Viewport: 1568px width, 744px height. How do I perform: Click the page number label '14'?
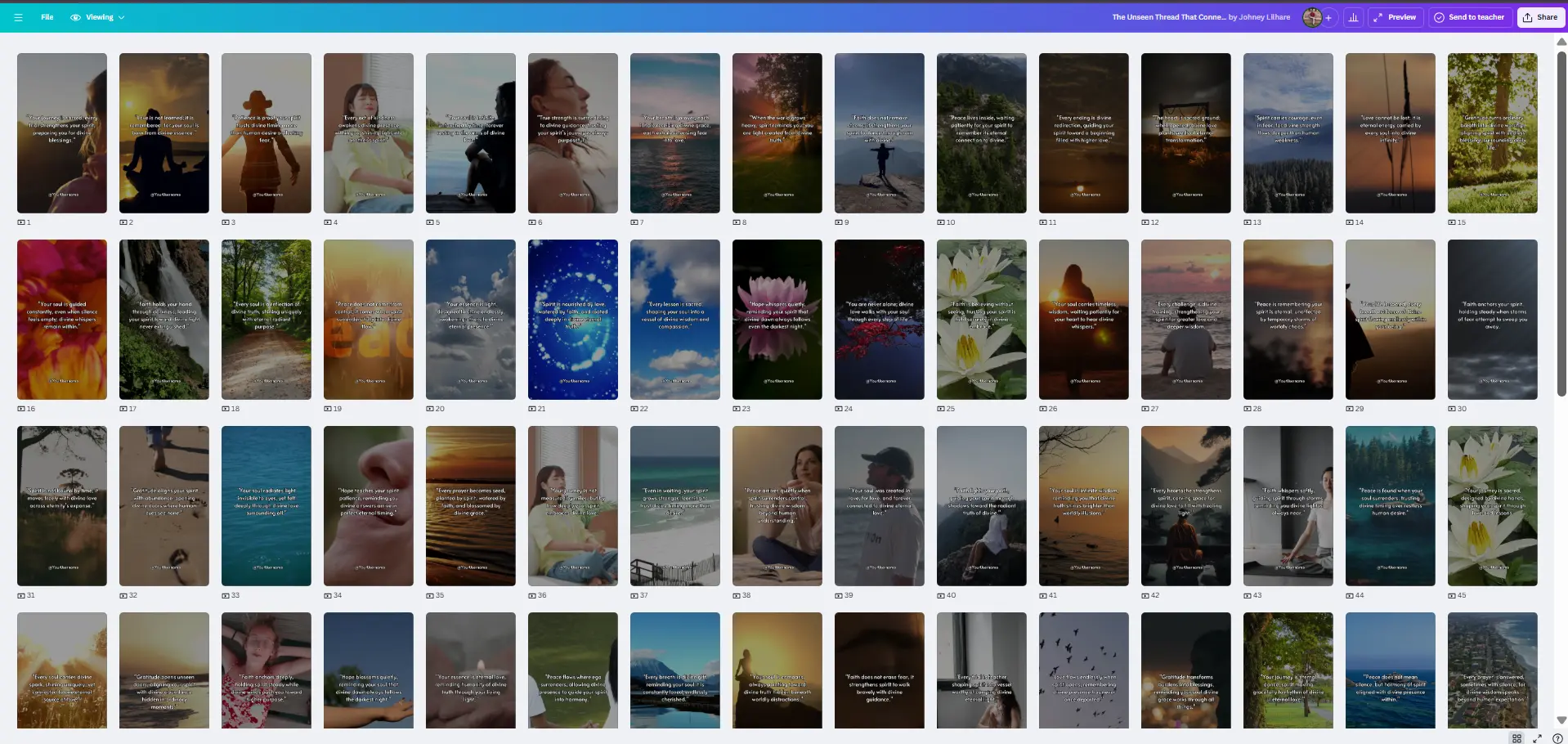[1359, 222]
